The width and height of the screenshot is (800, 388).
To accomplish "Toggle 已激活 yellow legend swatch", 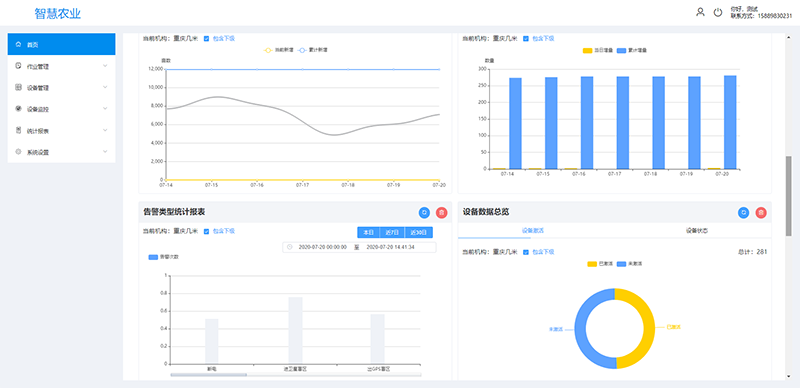I will pyautogui.click(x=592, y=264).
